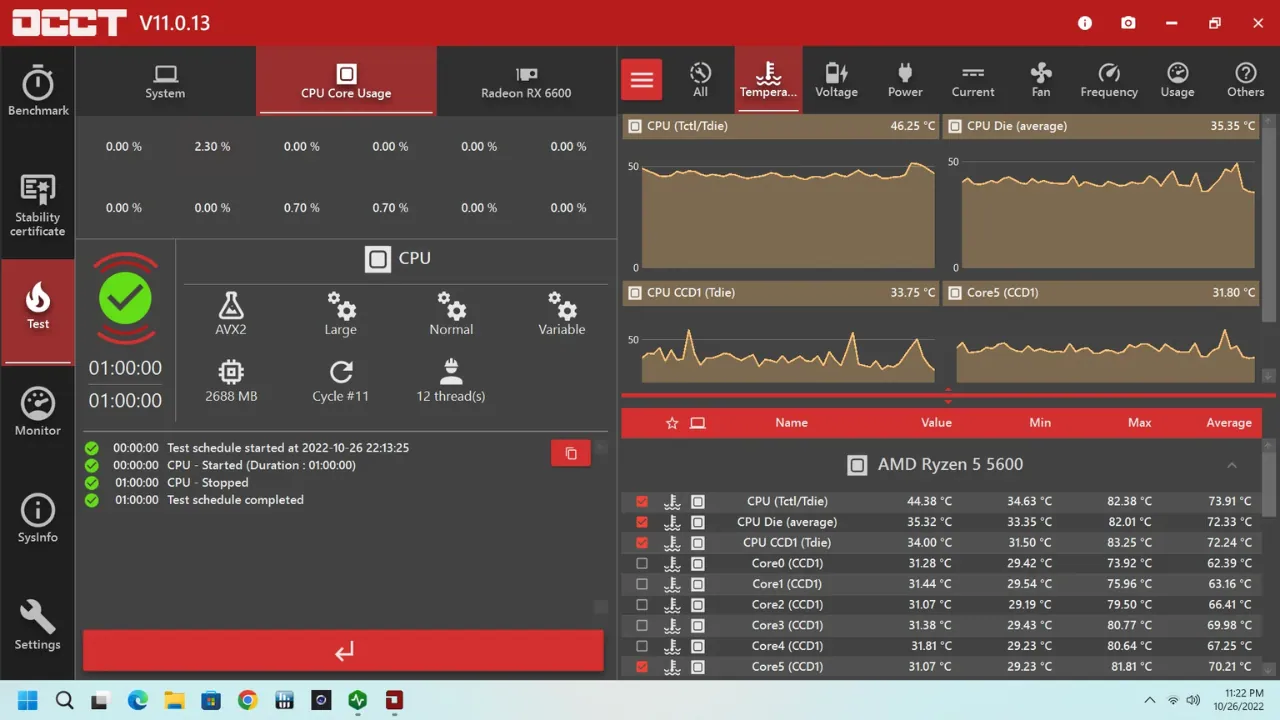
Task: Select the Current sensors tab
Action: coord(973,80)
